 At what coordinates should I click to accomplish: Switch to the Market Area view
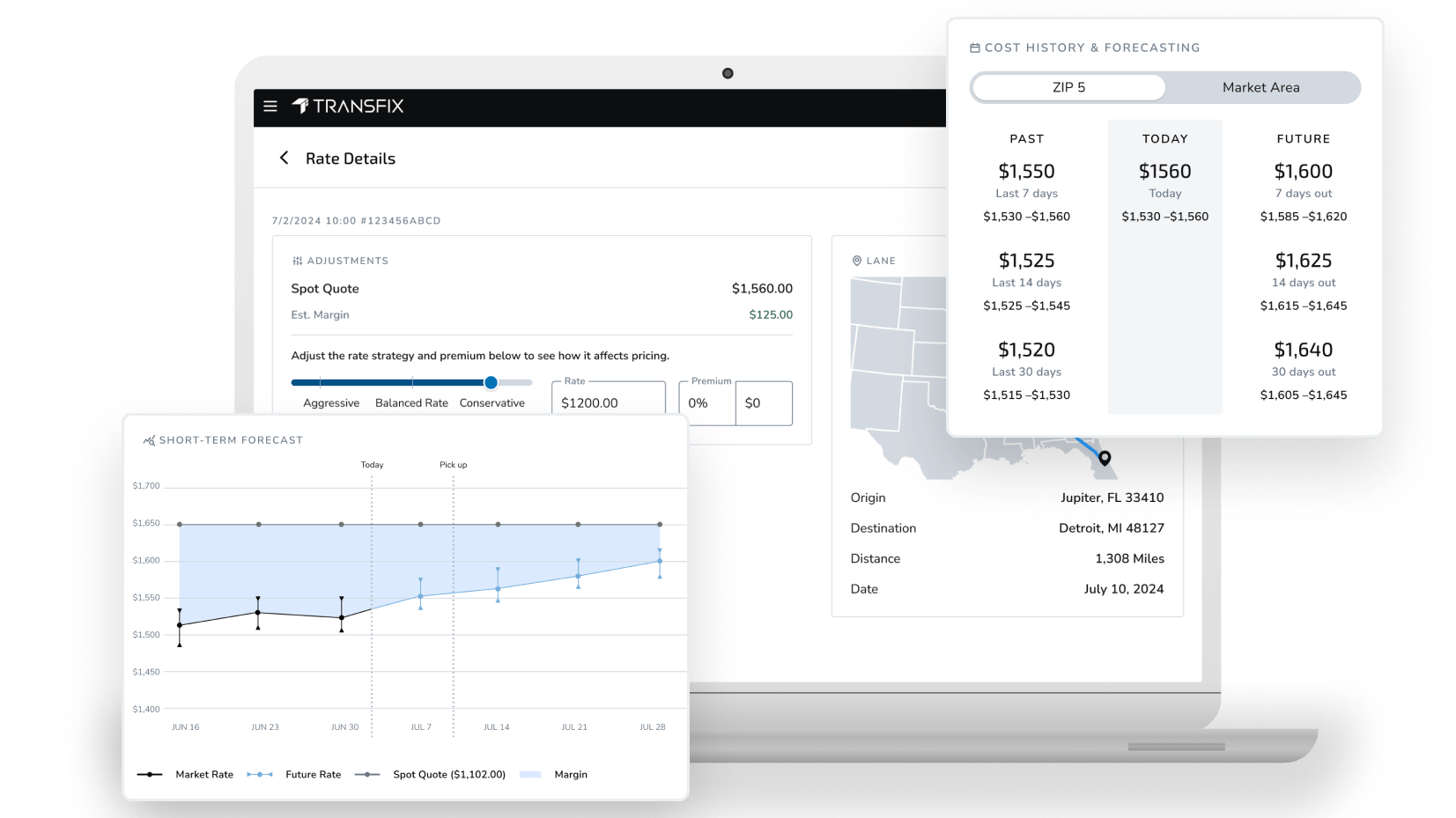(1260, 87)
